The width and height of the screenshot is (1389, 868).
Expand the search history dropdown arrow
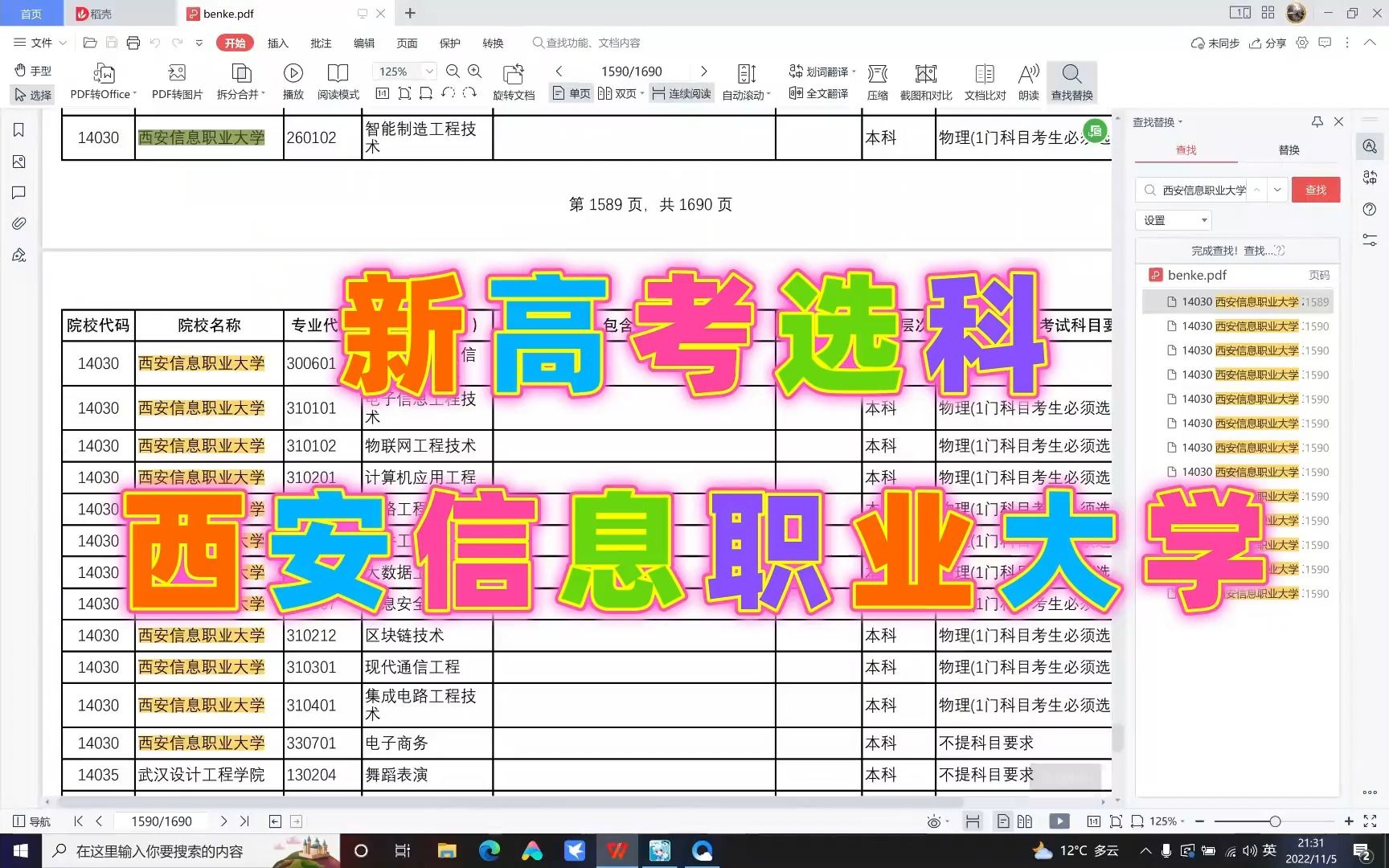pos(1277,190)
